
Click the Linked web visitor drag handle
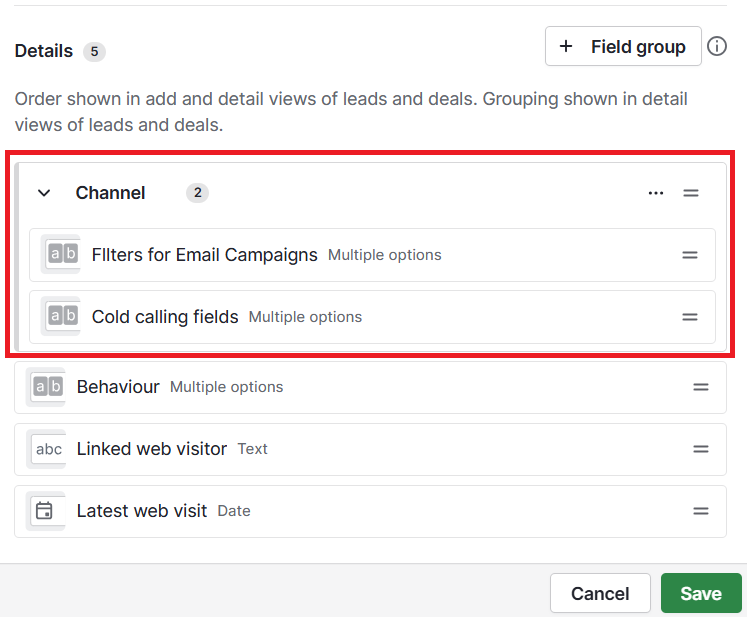pos(701,449)
